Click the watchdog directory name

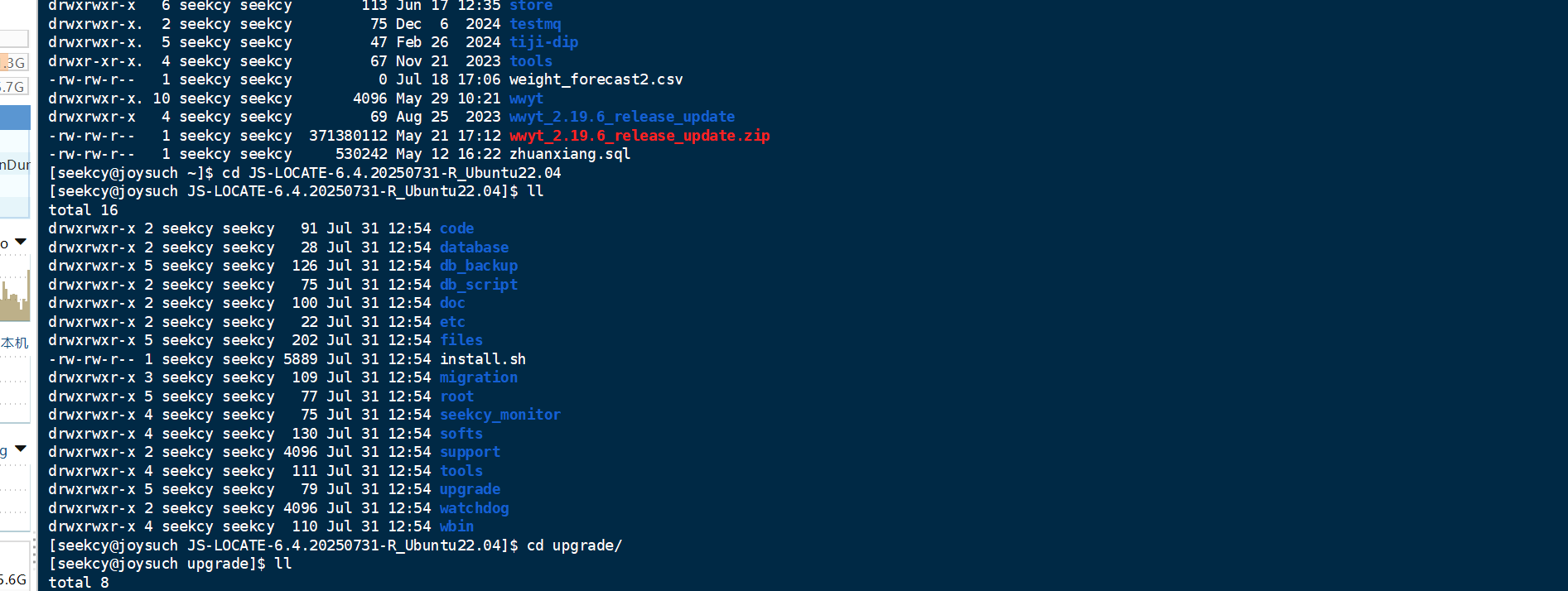[474, 507]
